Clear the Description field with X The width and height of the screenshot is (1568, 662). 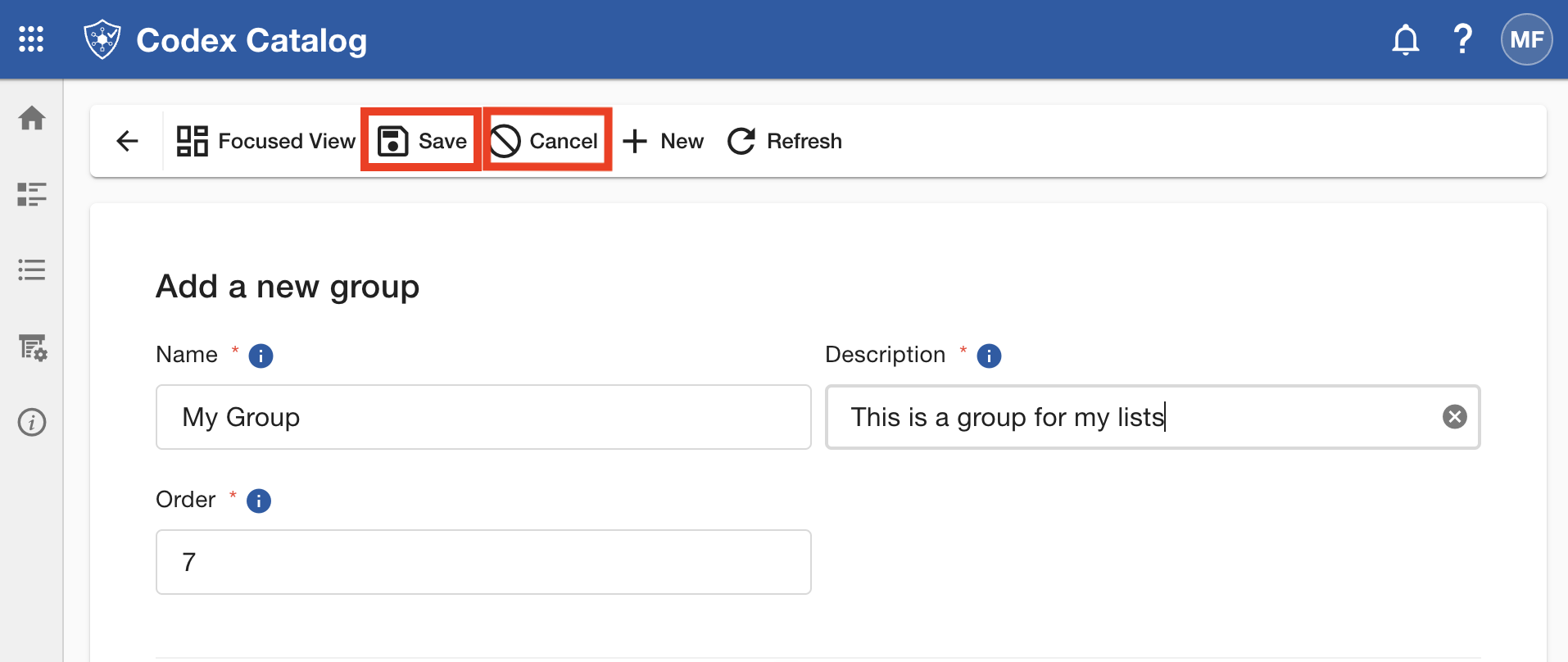(1455, 417)
